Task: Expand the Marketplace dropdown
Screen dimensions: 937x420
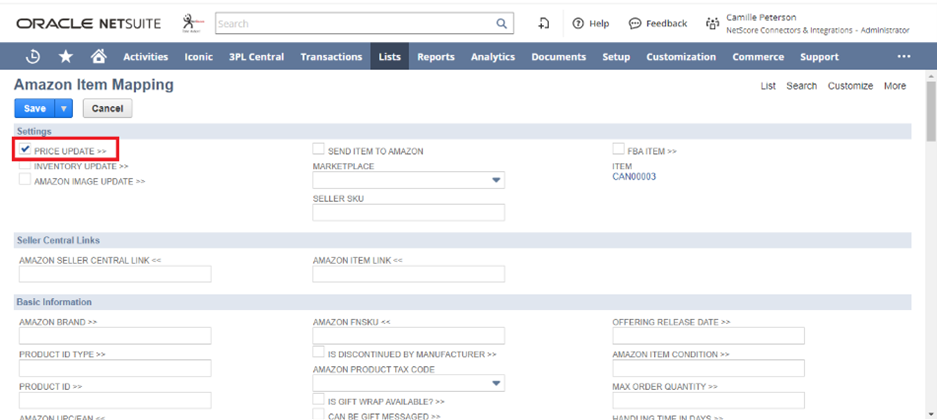Action: coord(495,180)
